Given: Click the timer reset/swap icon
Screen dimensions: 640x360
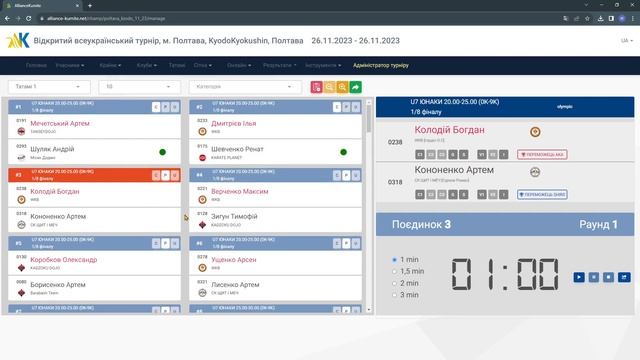Looking at the screenshot, I should coord(624,277).
